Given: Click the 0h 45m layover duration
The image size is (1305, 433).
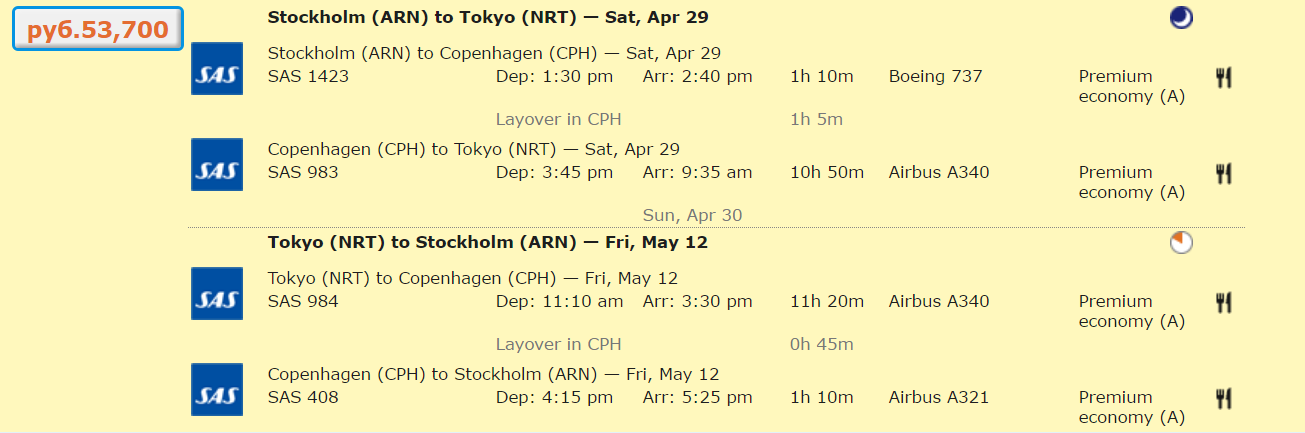Looking at the screenshot, I should pyautogui.click(x=821, y=344).
